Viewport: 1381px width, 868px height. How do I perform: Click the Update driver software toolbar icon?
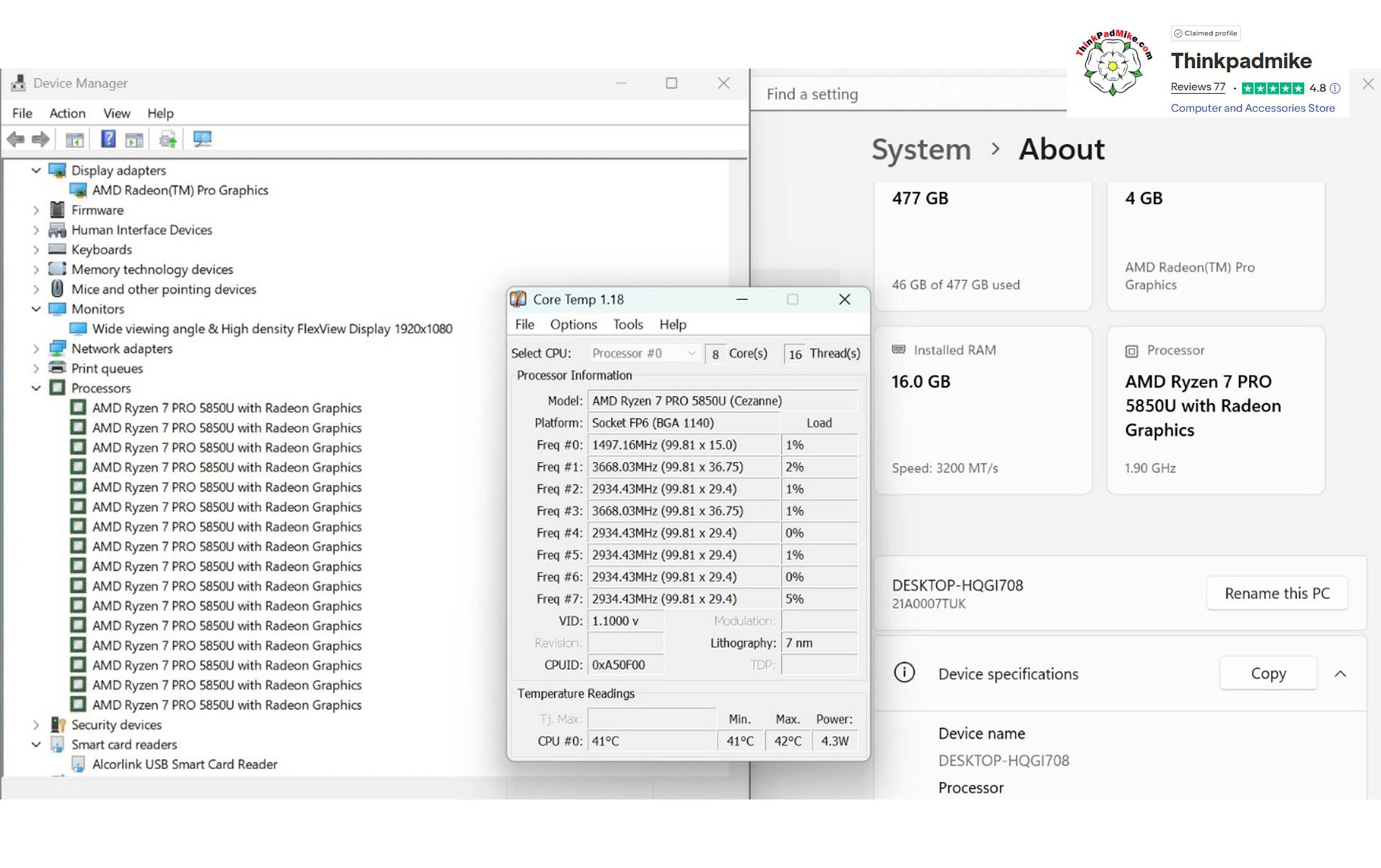168,139
